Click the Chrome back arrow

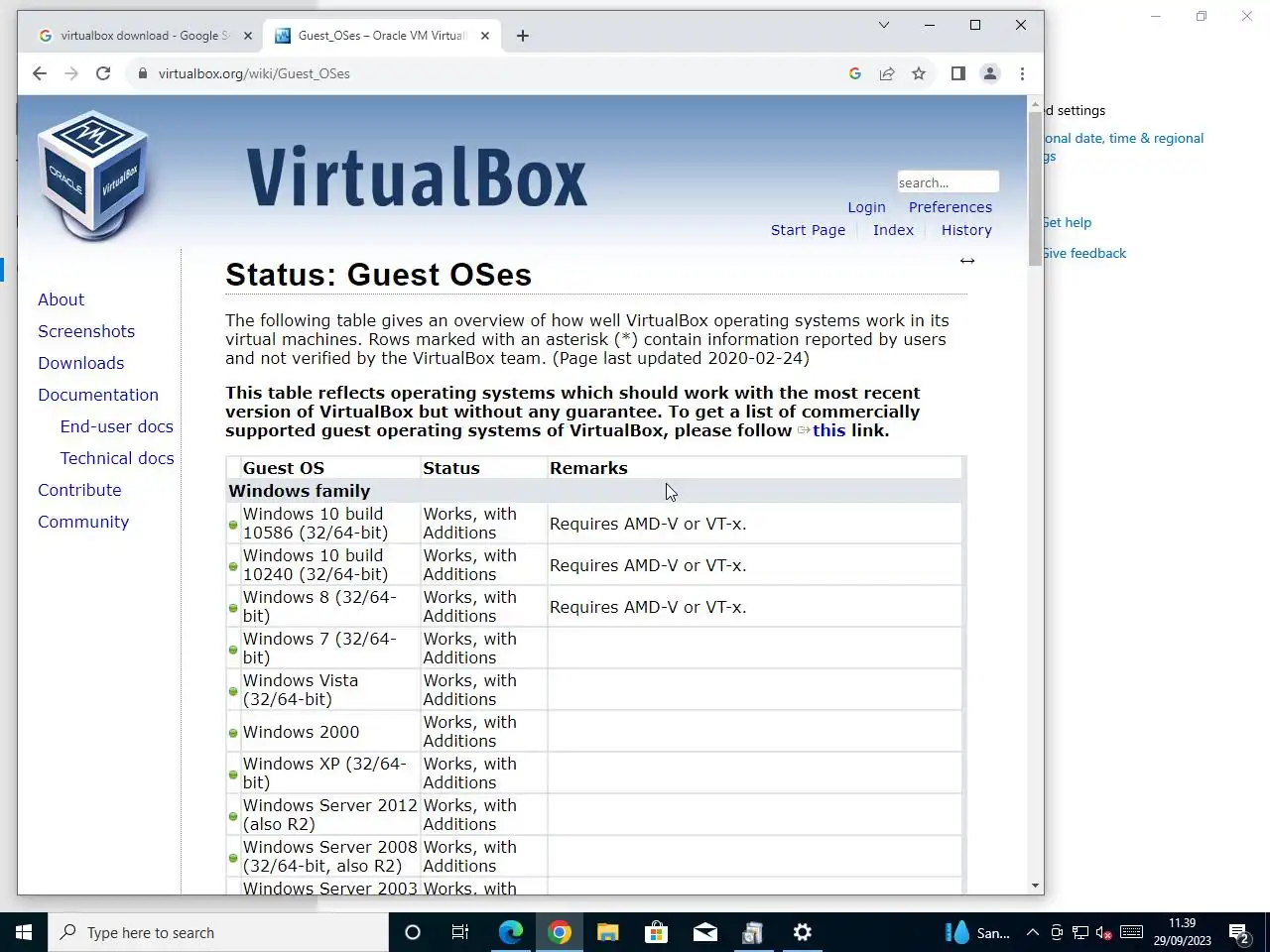pos(40,73)
